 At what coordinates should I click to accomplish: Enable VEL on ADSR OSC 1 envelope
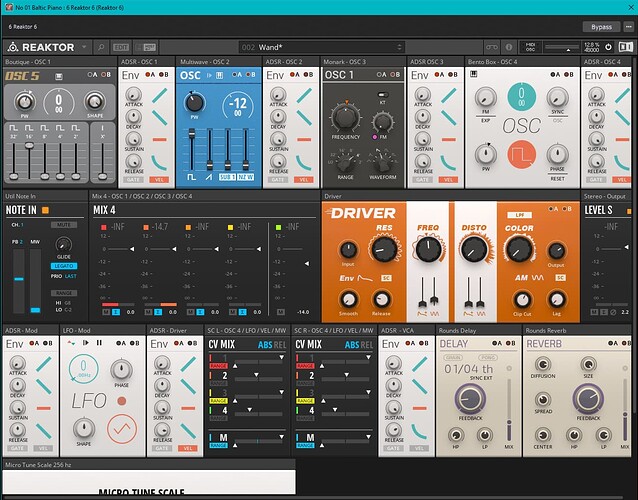pos(159,179)
